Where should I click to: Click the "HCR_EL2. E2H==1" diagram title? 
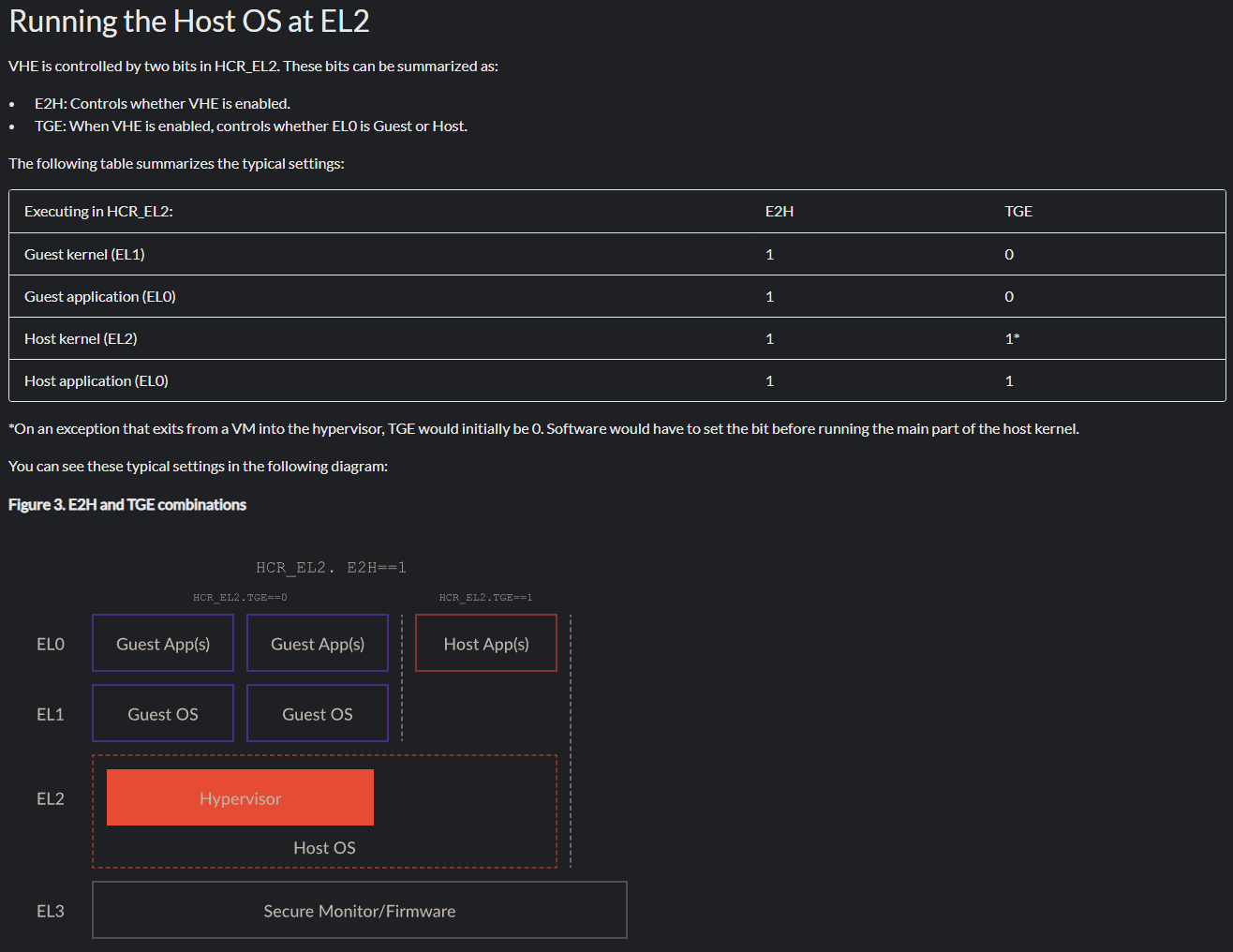tap(331, 568)
